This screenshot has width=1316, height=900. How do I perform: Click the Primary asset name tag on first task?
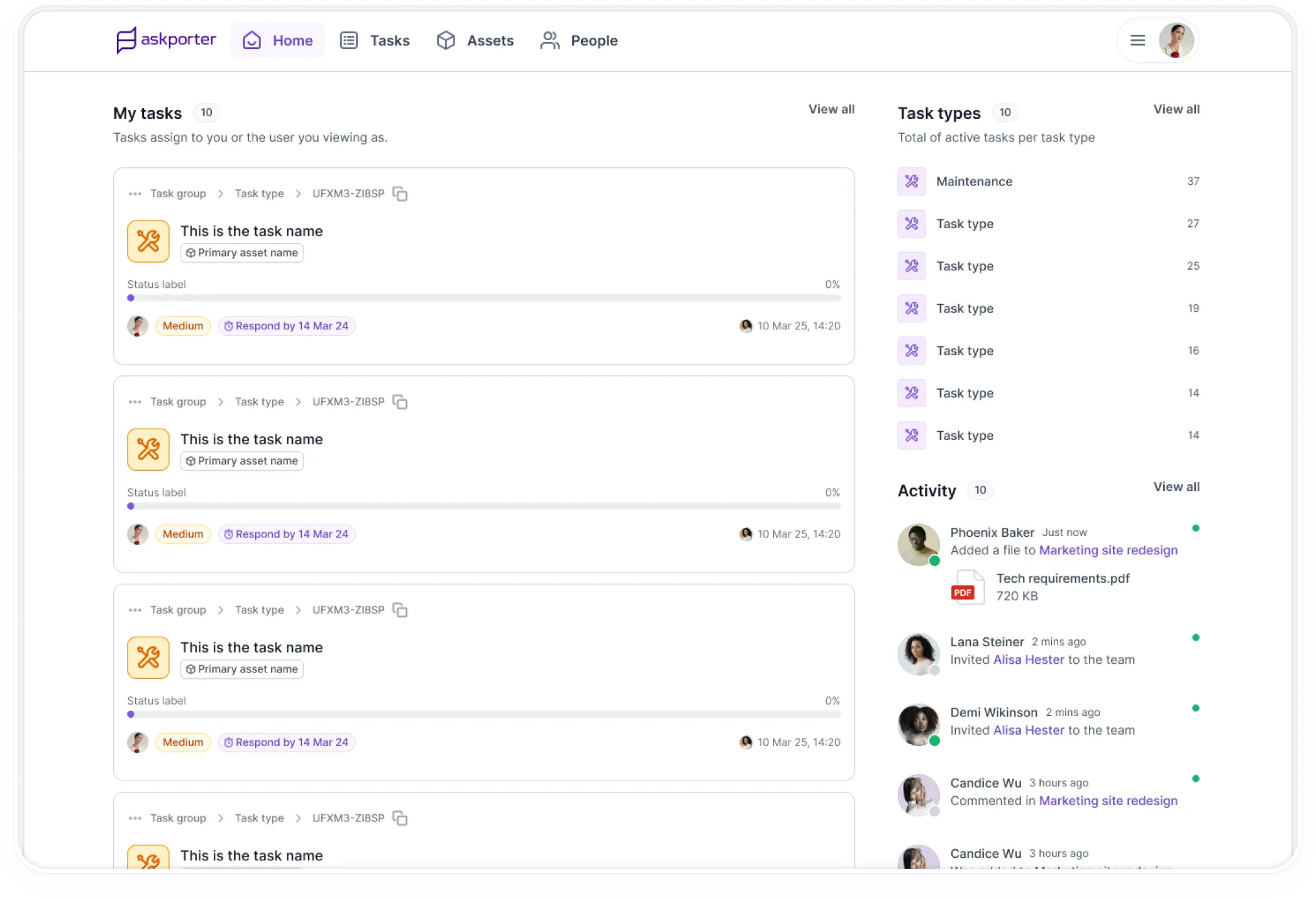coord(241,253)
